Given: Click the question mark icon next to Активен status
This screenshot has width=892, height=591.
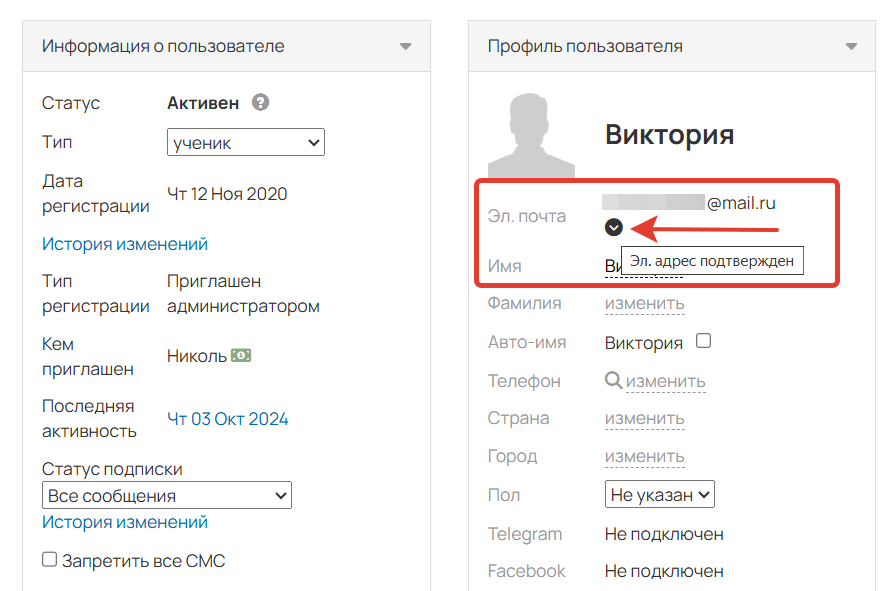Looking at the screenshot, I should (x=260, y=101).
